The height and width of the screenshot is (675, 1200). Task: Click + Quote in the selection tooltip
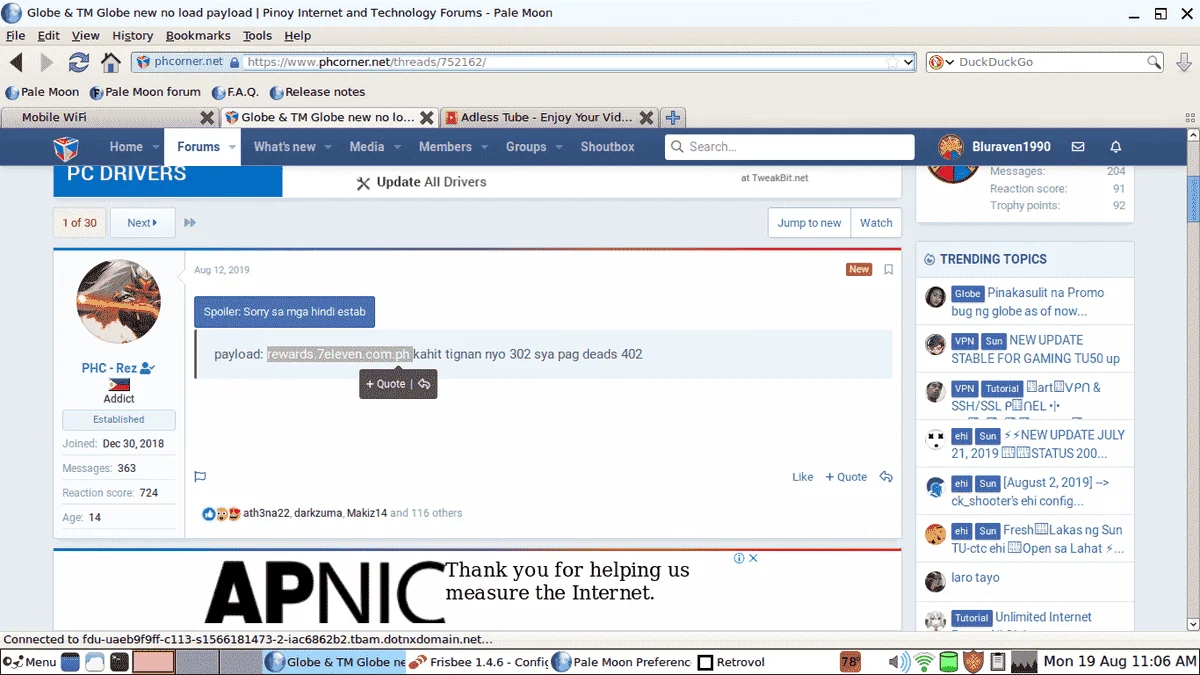(385, 384)
